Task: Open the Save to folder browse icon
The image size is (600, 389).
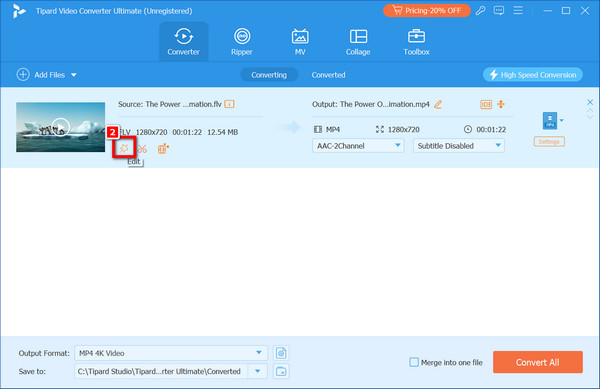Action: (281, 371)
